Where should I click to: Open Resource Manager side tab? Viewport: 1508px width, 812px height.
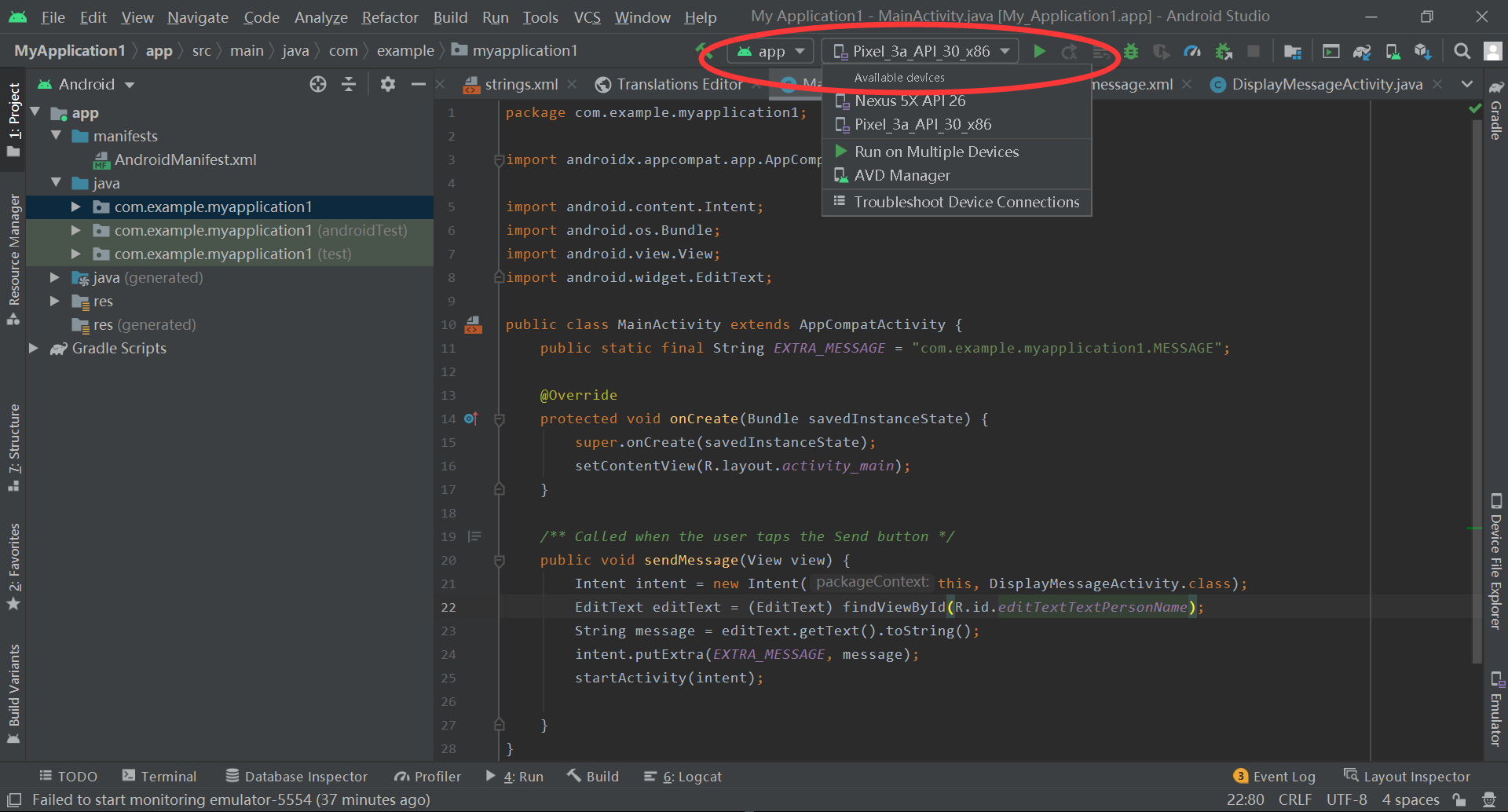(13, 259)
